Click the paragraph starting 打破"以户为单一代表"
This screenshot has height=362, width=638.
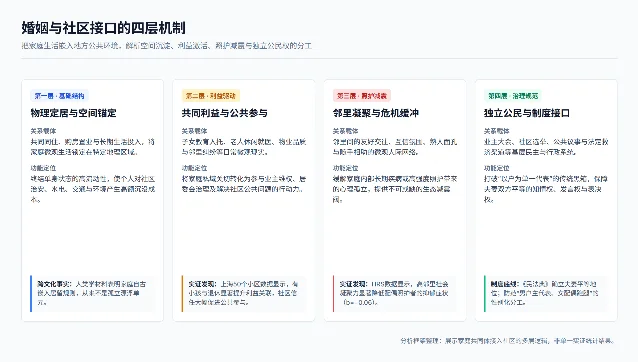[546, 189]
